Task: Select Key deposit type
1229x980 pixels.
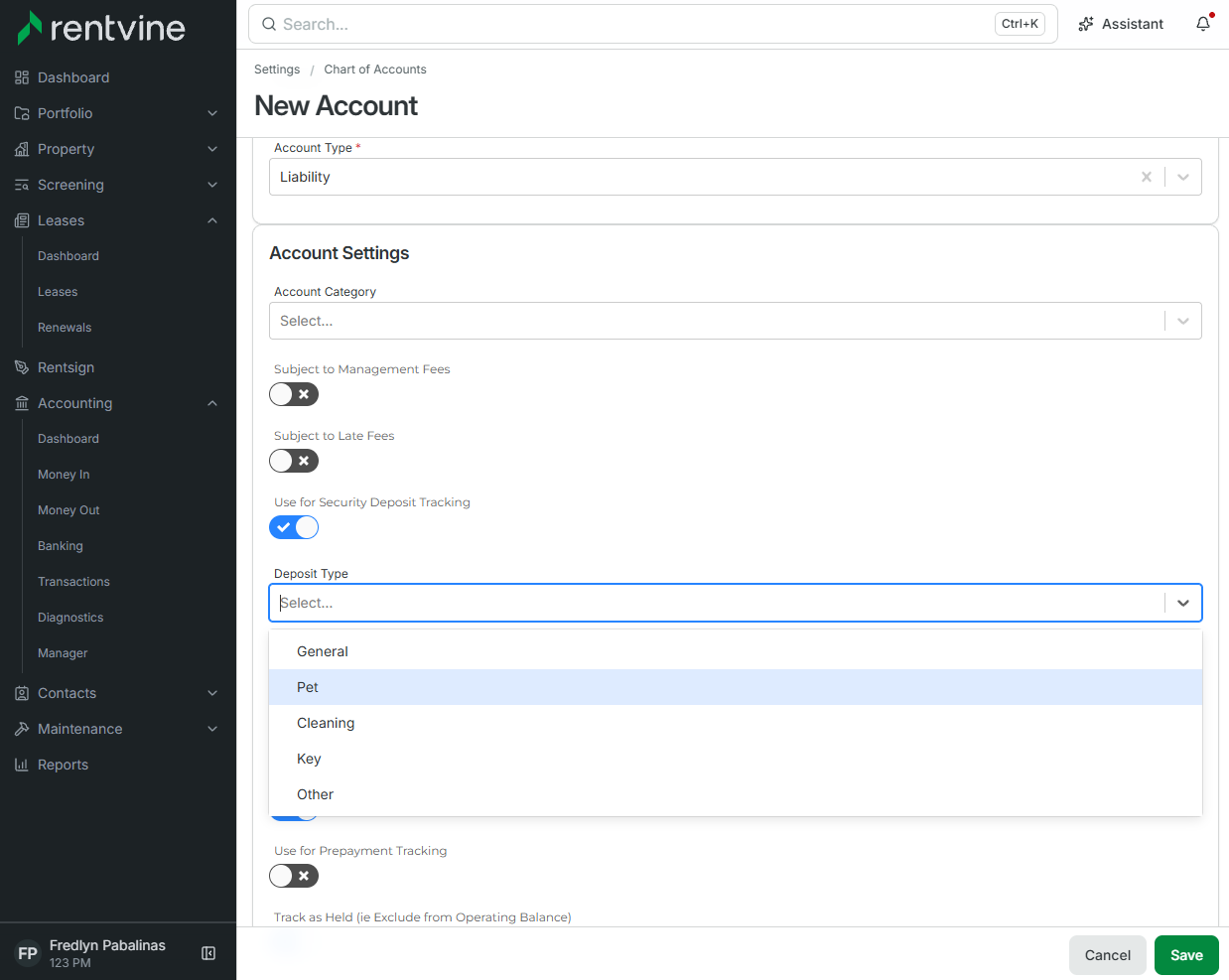Action: pos(736,759)
